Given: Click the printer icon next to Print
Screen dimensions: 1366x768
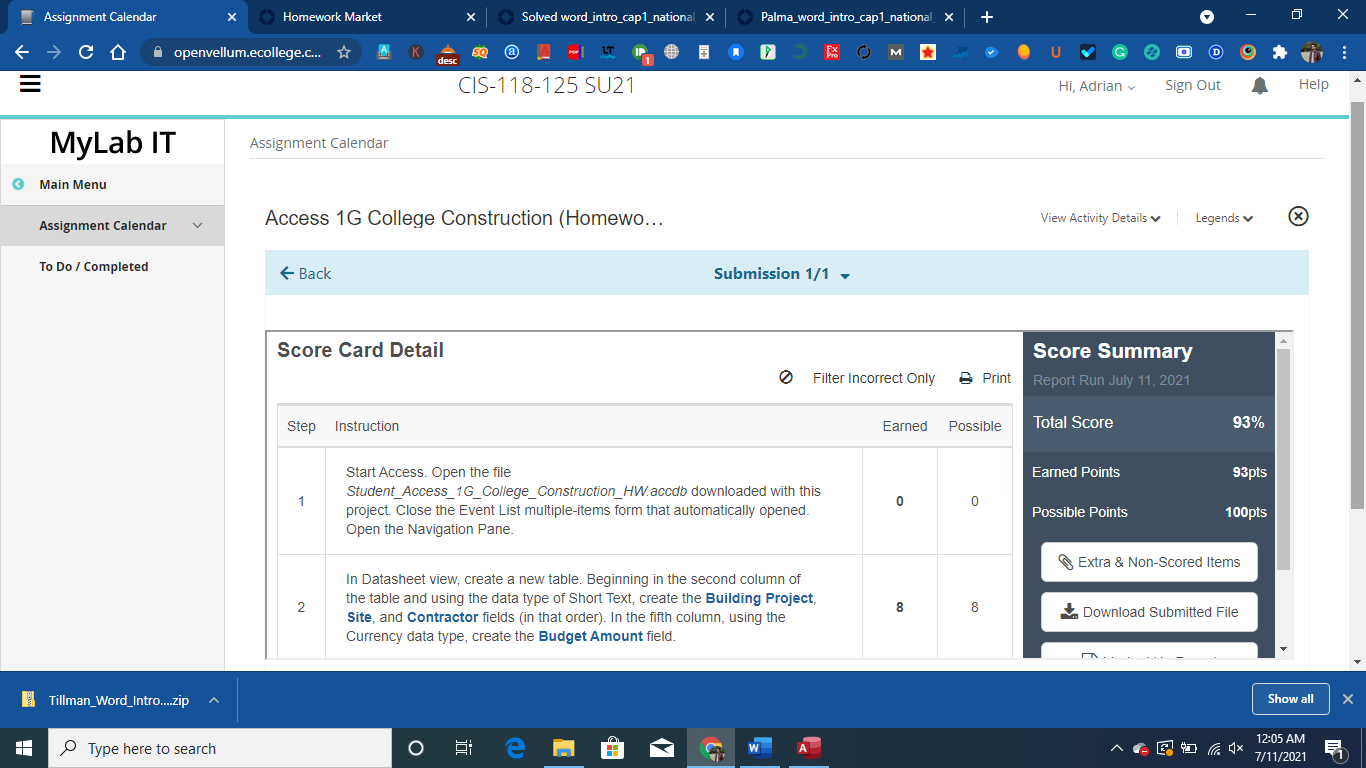Looking at the screenshot, I should tap(966, 378).
